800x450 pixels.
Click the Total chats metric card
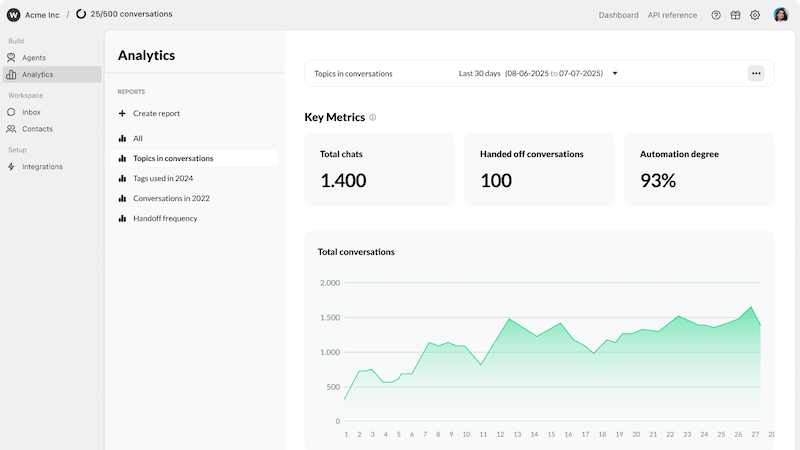(x=379, y=170)
